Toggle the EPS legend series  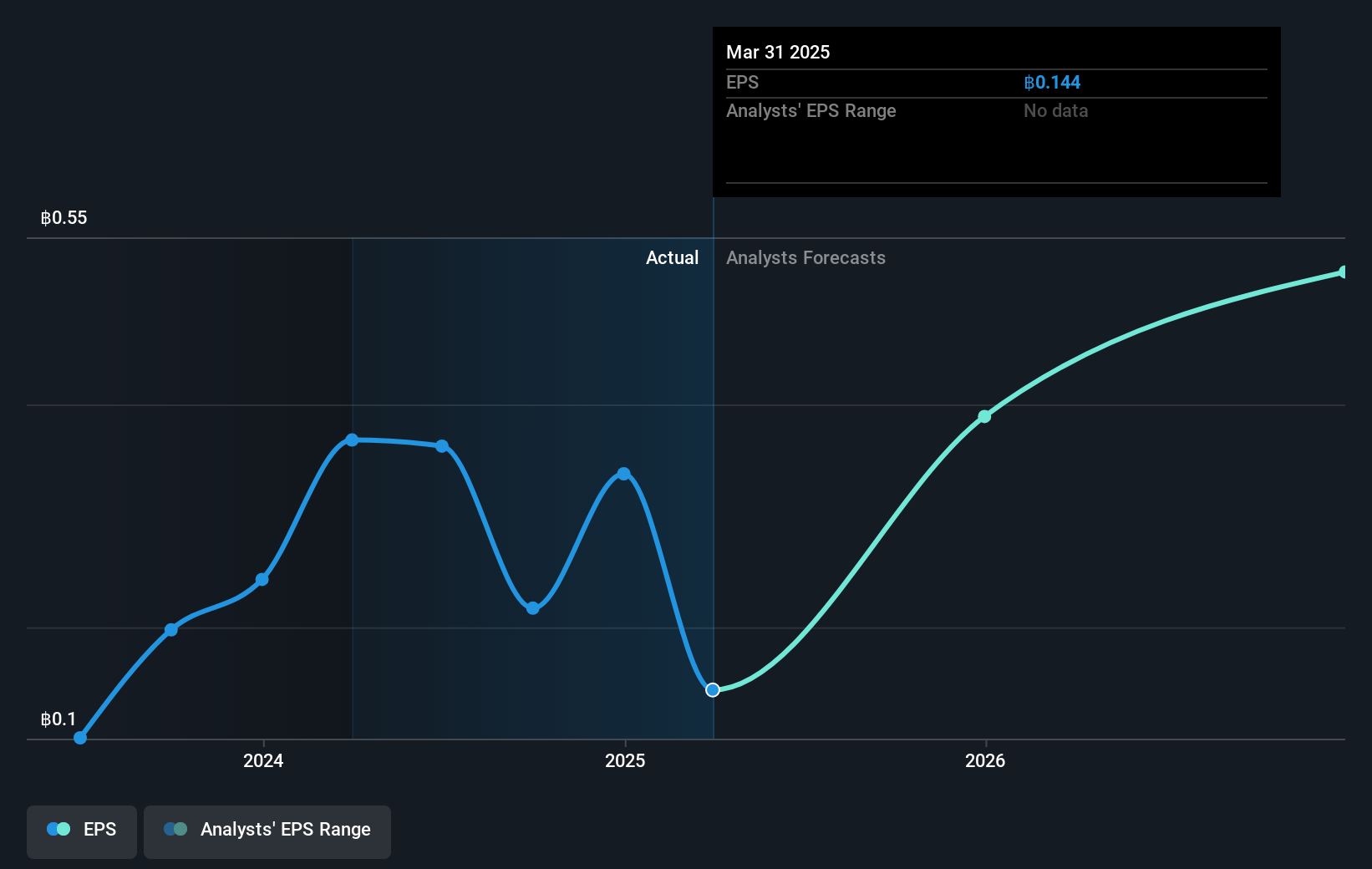pos(82,831)
